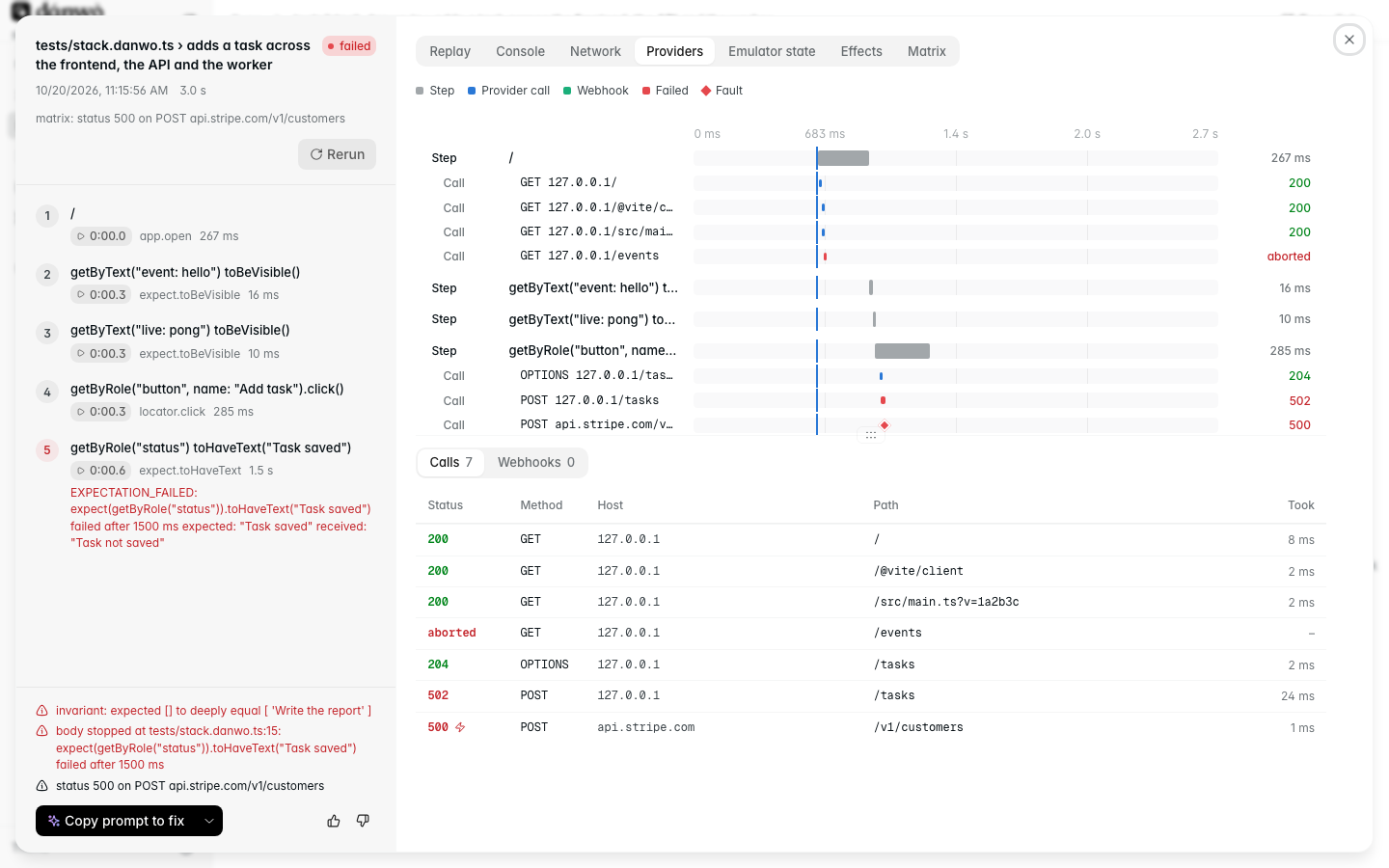The height and width of the screenshot is (868, 1389).
Task: Sort by the Path column header
Action: 885,505
